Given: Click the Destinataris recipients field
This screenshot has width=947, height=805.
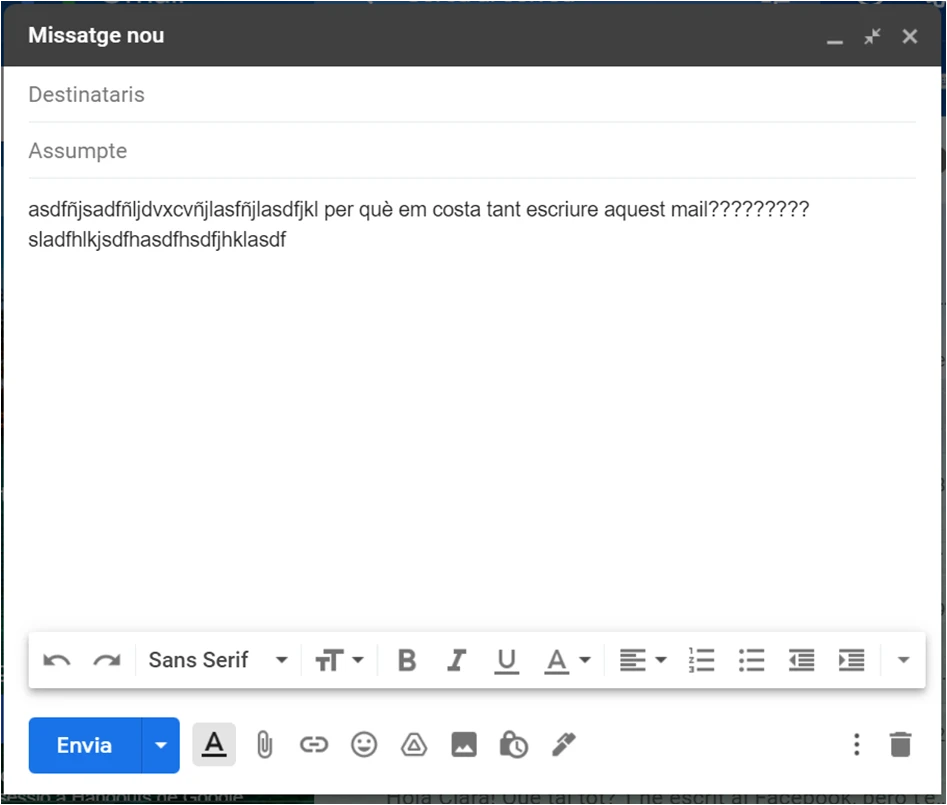Looking at the screenshot, I should point(472,95).
